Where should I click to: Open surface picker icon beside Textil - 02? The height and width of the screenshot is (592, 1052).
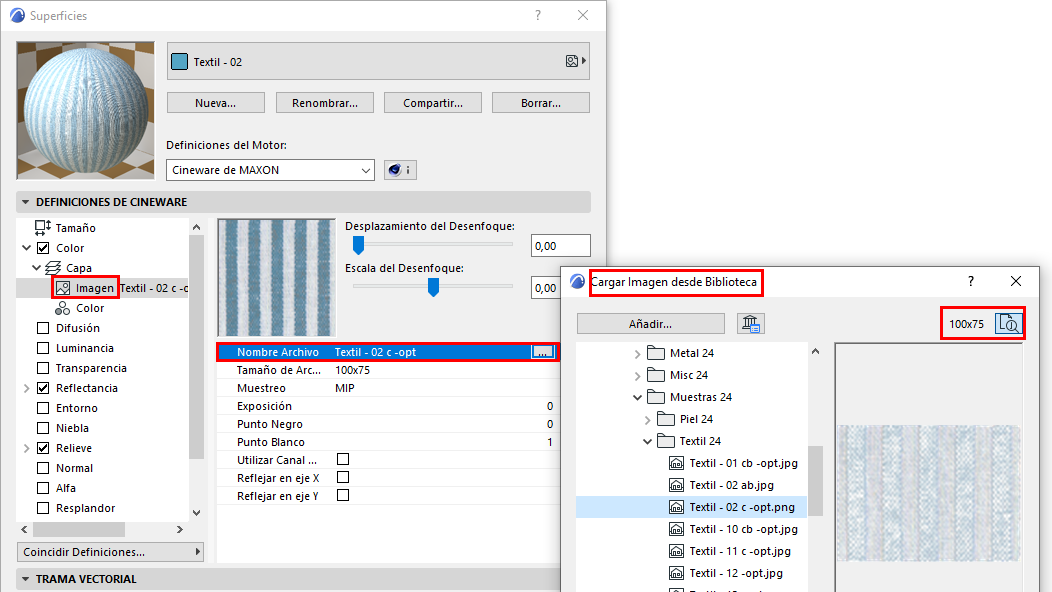pos(576,61)
